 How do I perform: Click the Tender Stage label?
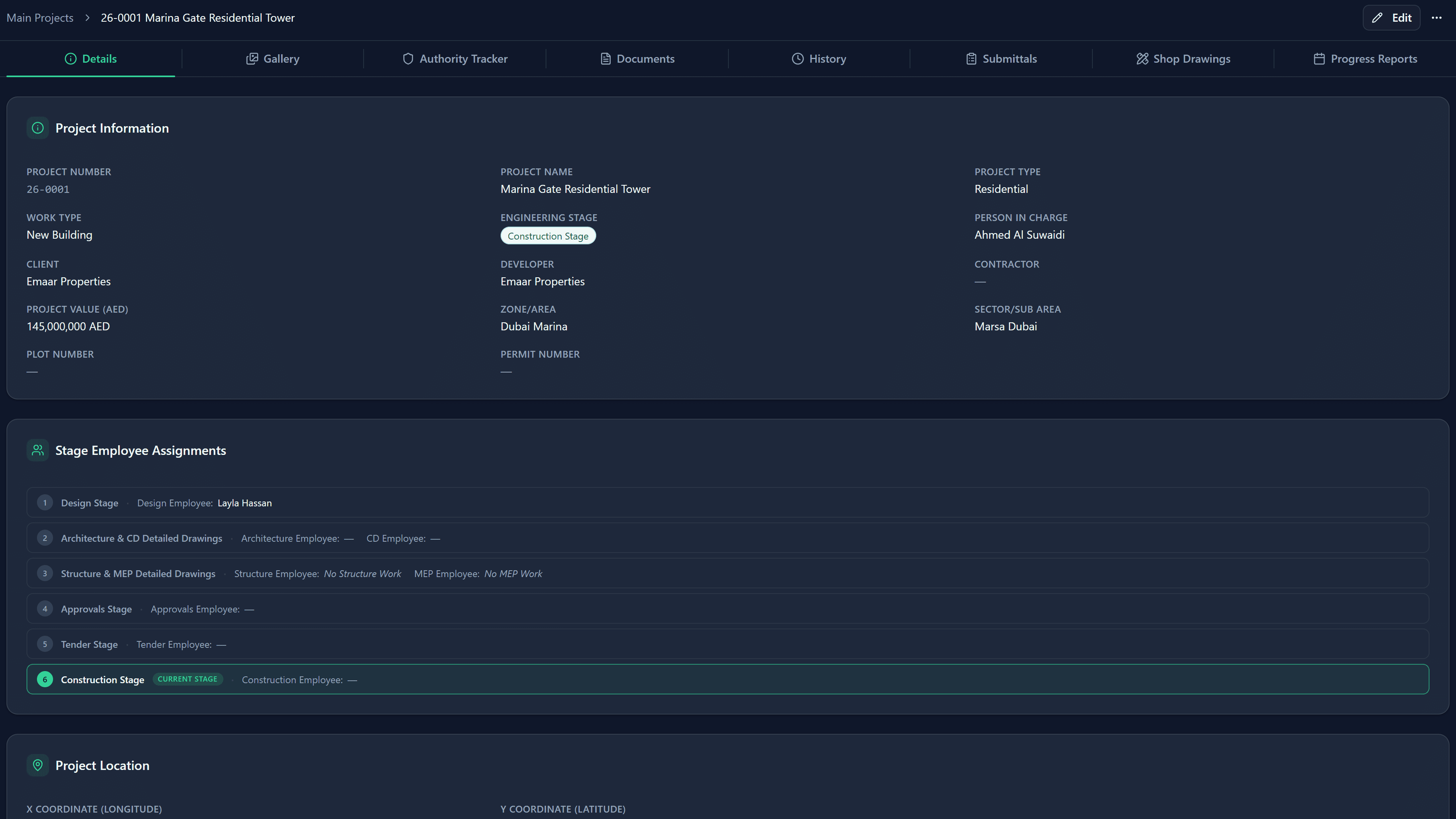89,644
